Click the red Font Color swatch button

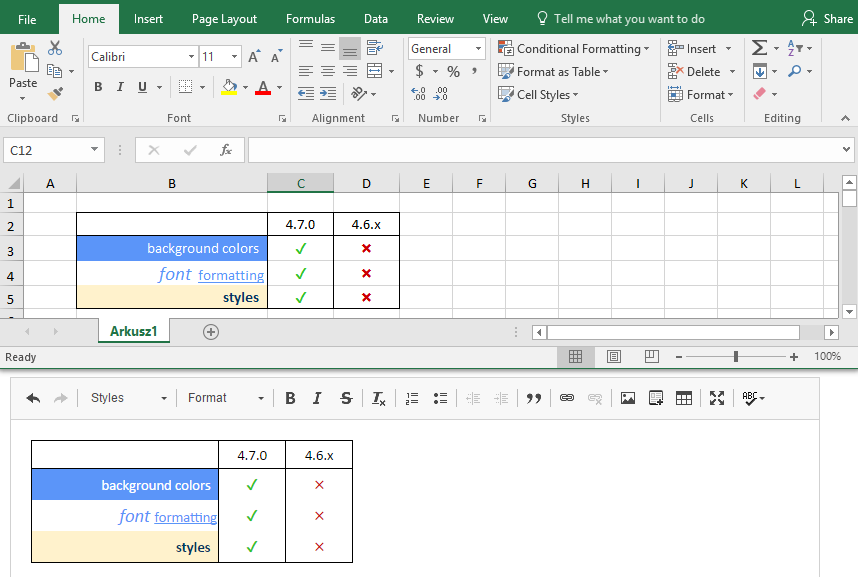tap(263, 87)
